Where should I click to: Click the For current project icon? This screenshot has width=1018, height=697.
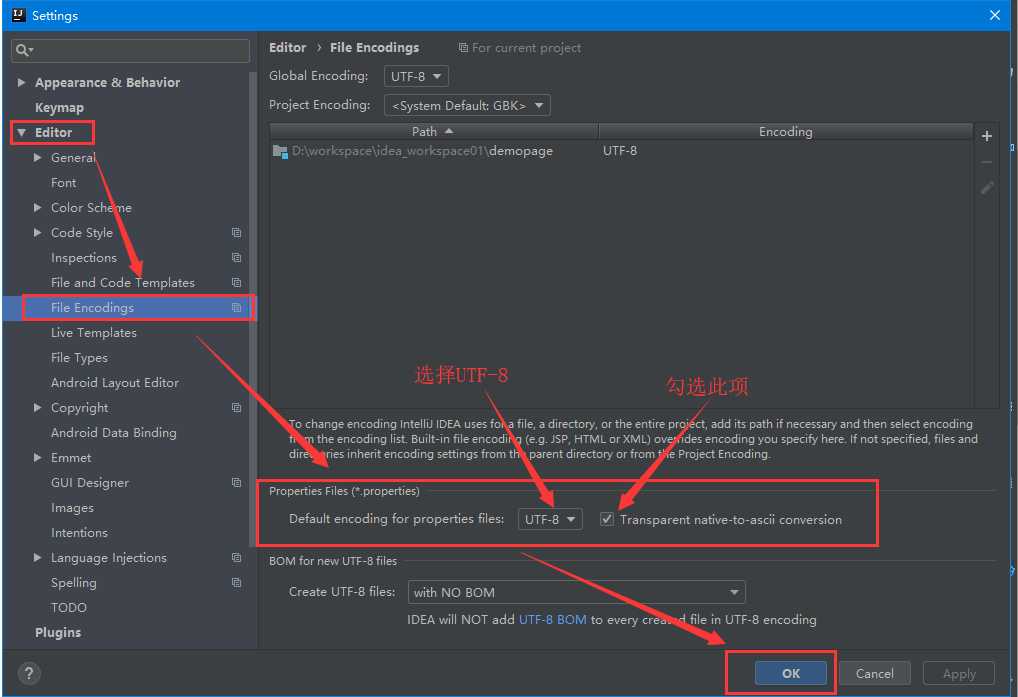point(463,47)
